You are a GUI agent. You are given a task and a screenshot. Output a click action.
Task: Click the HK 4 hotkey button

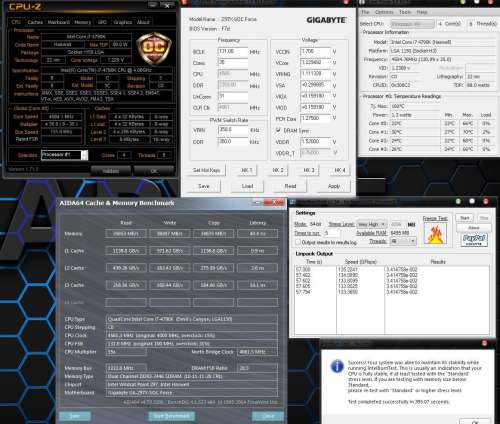coord(340,170)
